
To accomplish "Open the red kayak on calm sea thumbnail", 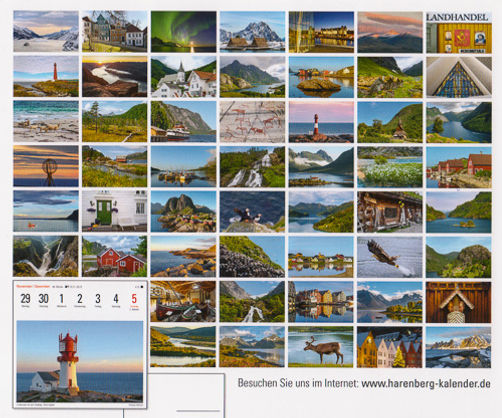I will 46,211.
